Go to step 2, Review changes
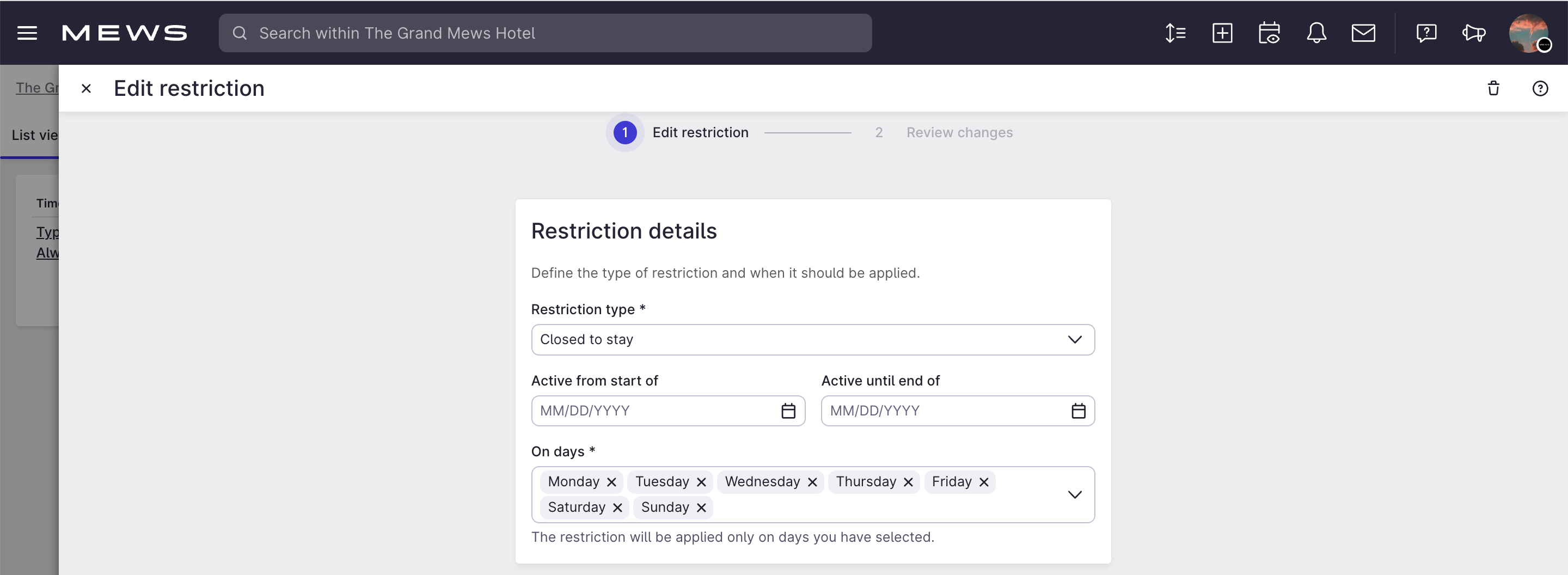 [959, 132]
